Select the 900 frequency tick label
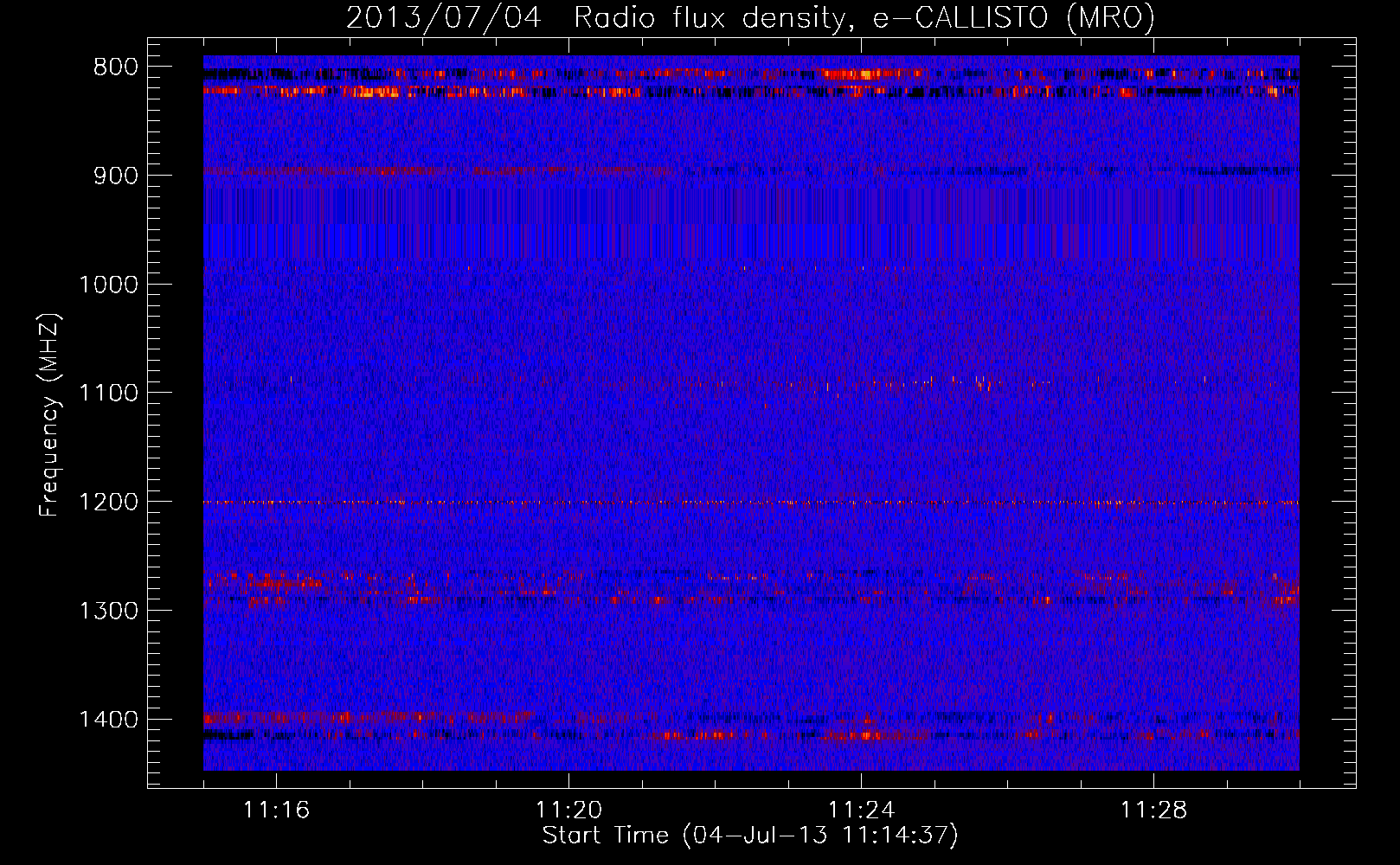Screen dimensions: 1400x865 click(x=115, y=176)
